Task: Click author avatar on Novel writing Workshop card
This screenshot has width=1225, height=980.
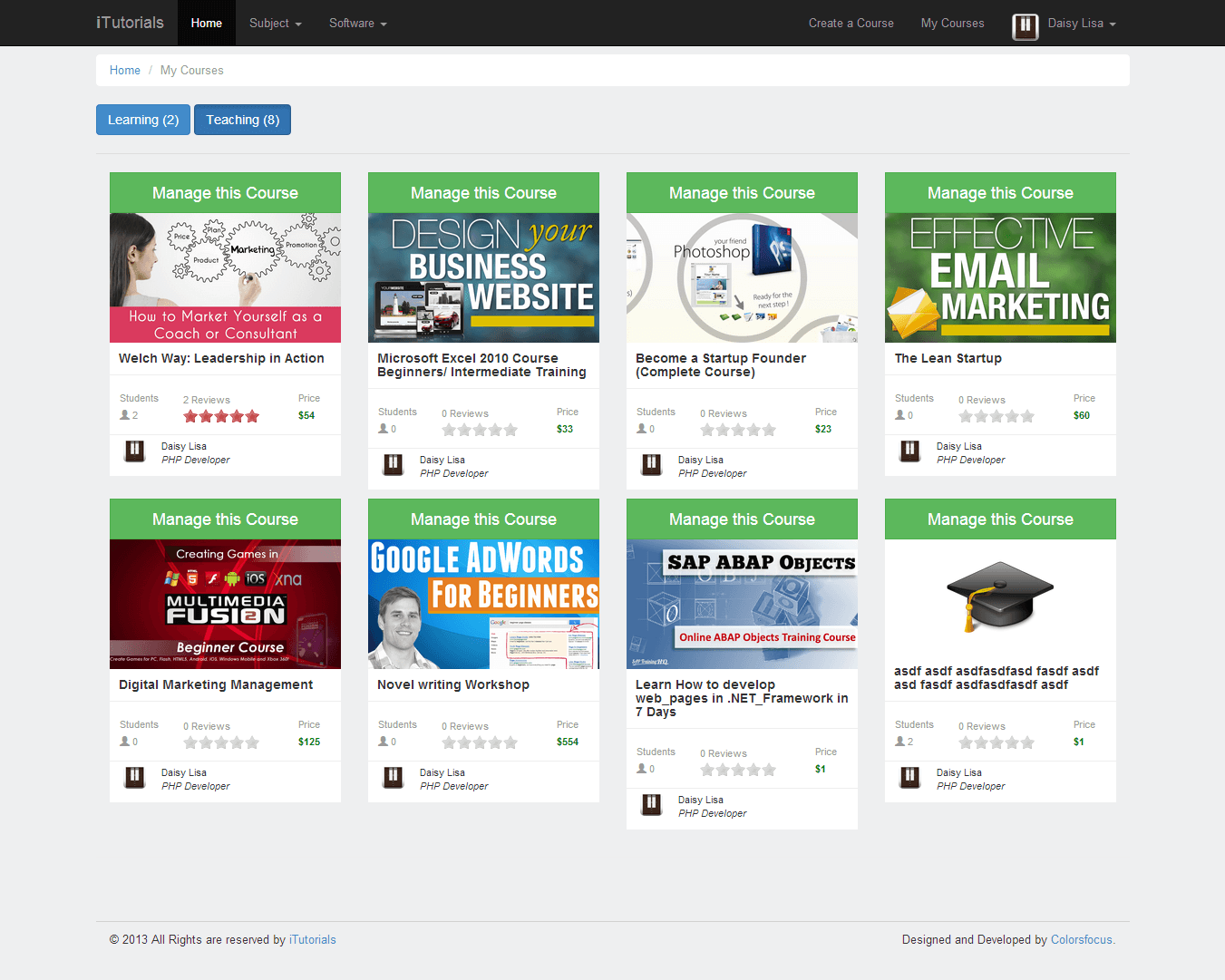Action: click(x=394, y=777)
